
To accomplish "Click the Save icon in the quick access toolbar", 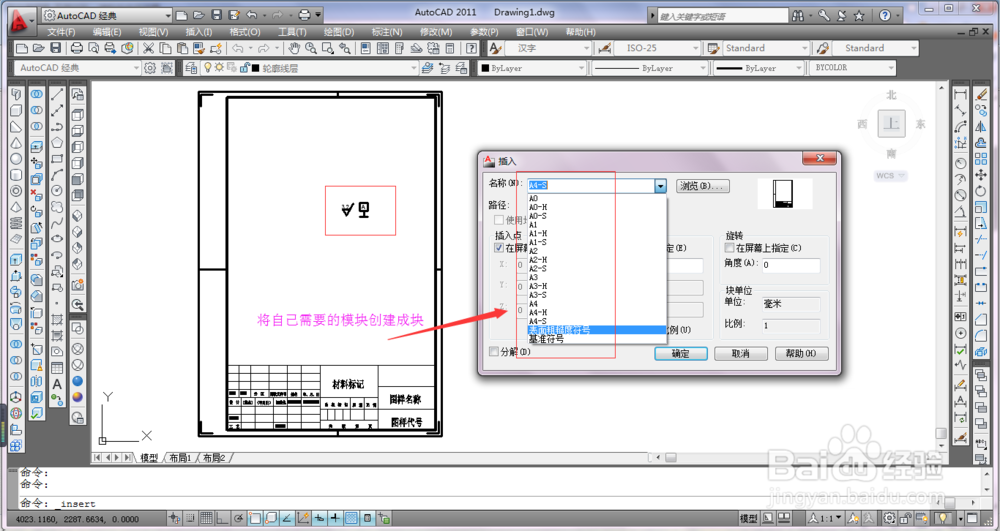I will click(x=216, y=15).
